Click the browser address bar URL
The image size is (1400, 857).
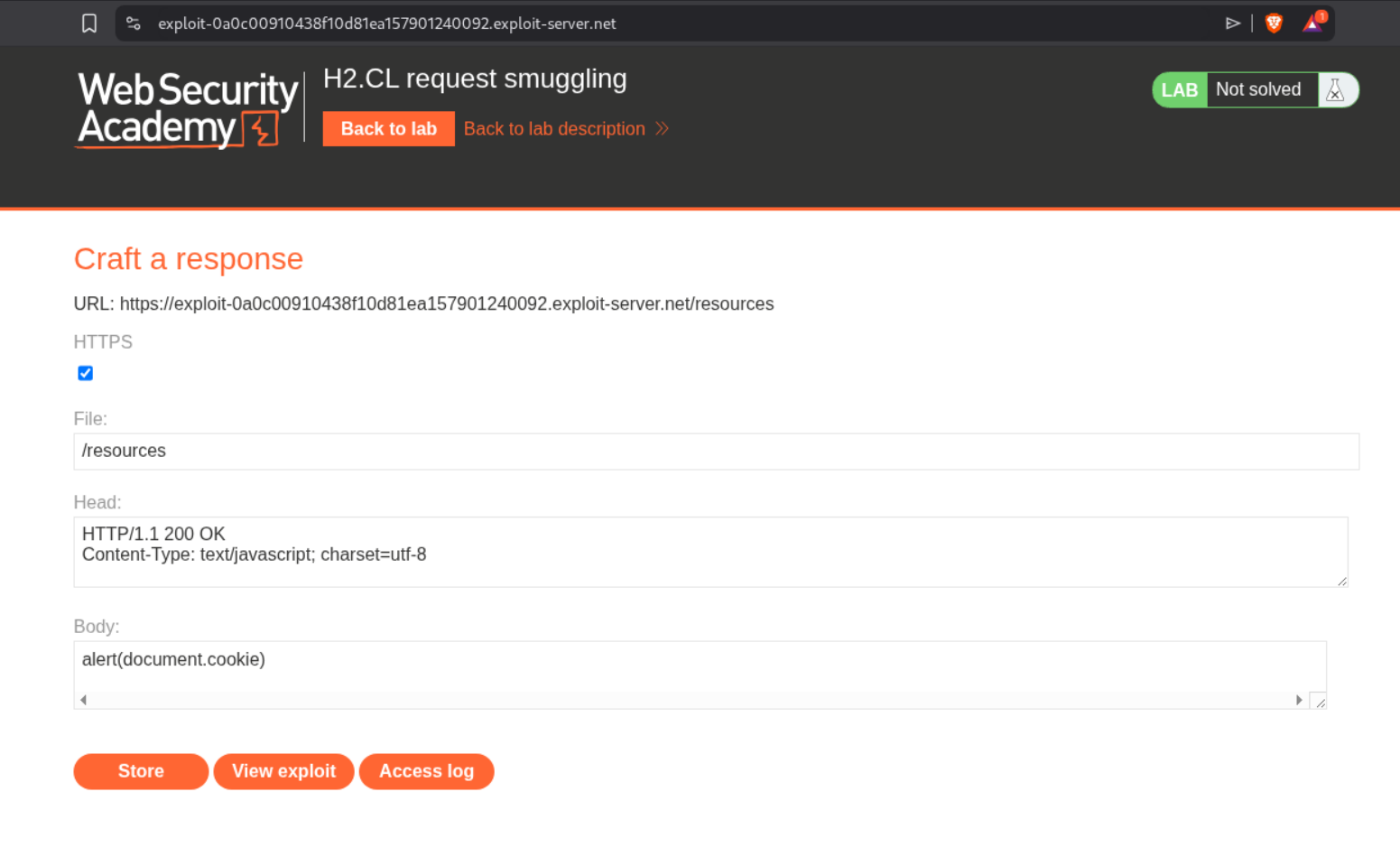point(387,23)
